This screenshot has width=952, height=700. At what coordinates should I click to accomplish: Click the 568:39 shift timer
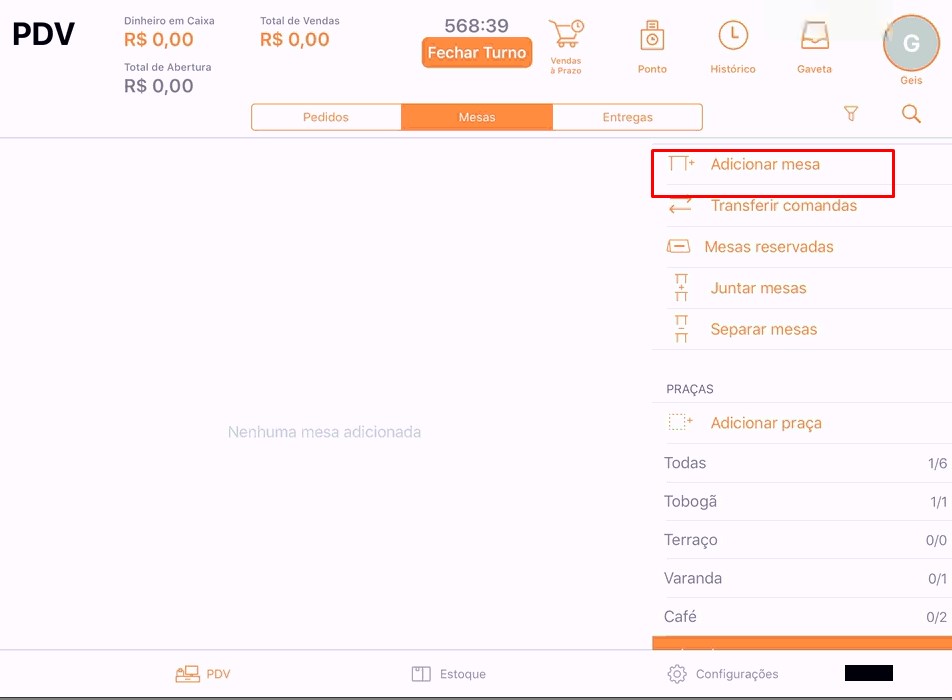pyautogui.click(x=477, y=25)
